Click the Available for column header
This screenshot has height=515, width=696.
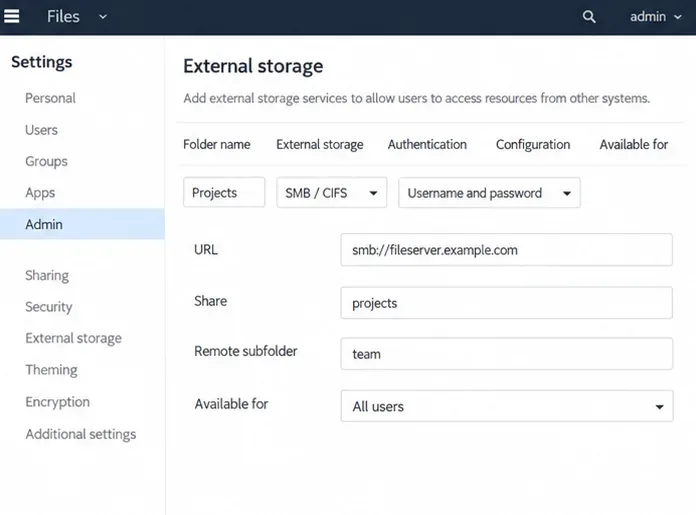point(633,144)
